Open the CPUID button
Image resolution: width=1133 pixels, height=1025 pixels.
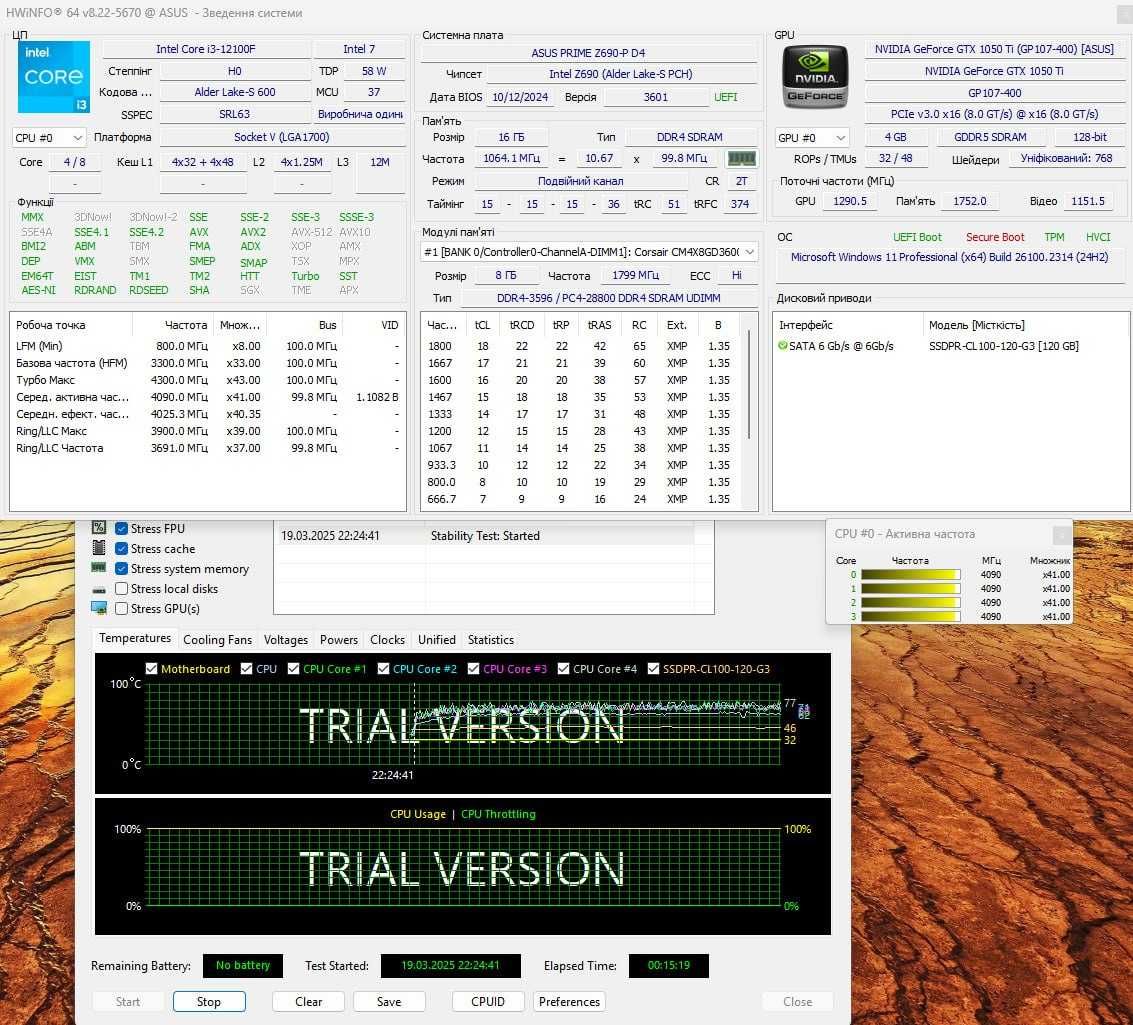pyautogui.click(x=488, y=1002)
